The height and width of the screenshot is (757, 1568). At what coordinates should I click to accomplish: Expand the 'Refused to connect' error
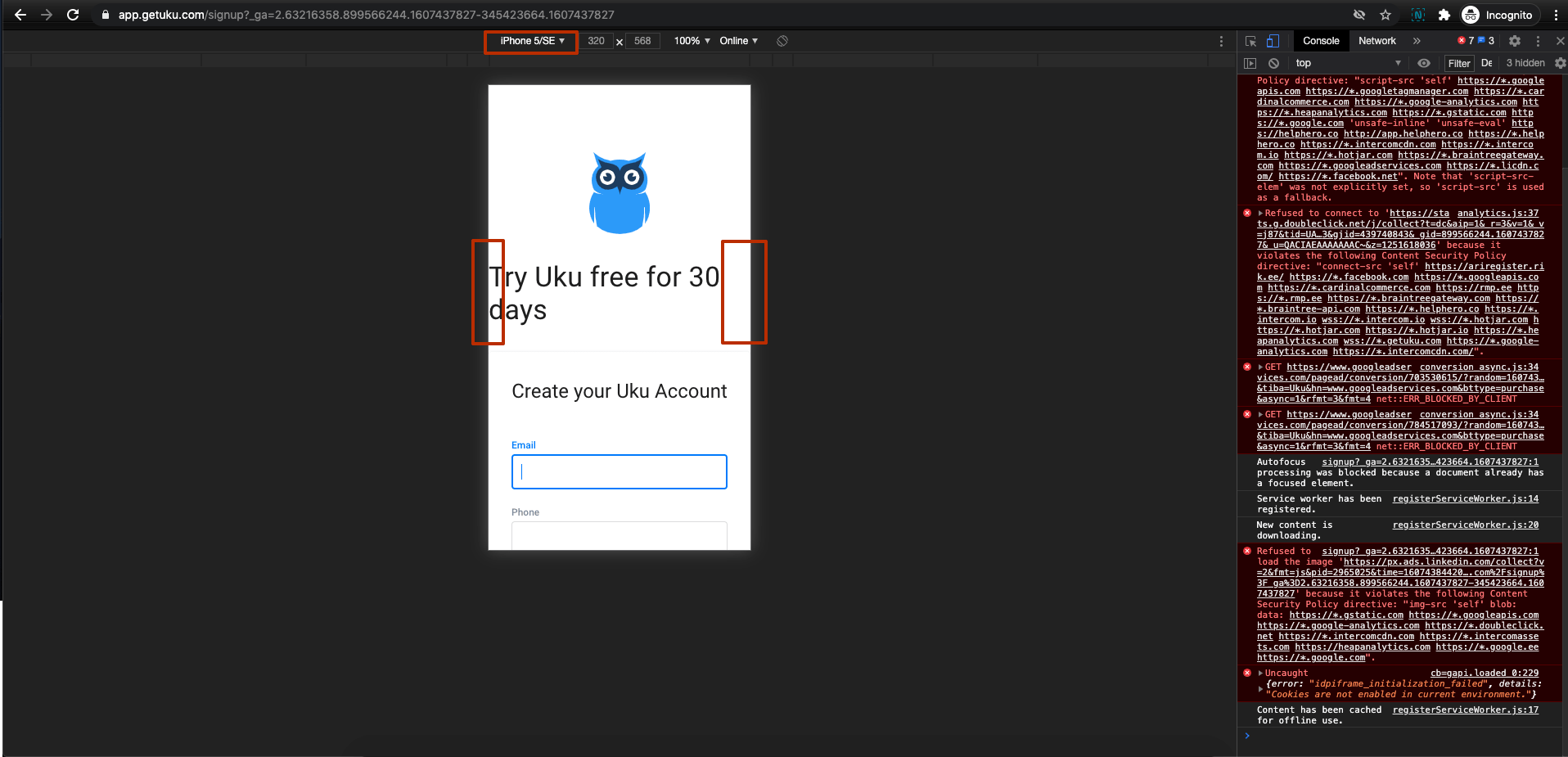[x=1261, y=213]
